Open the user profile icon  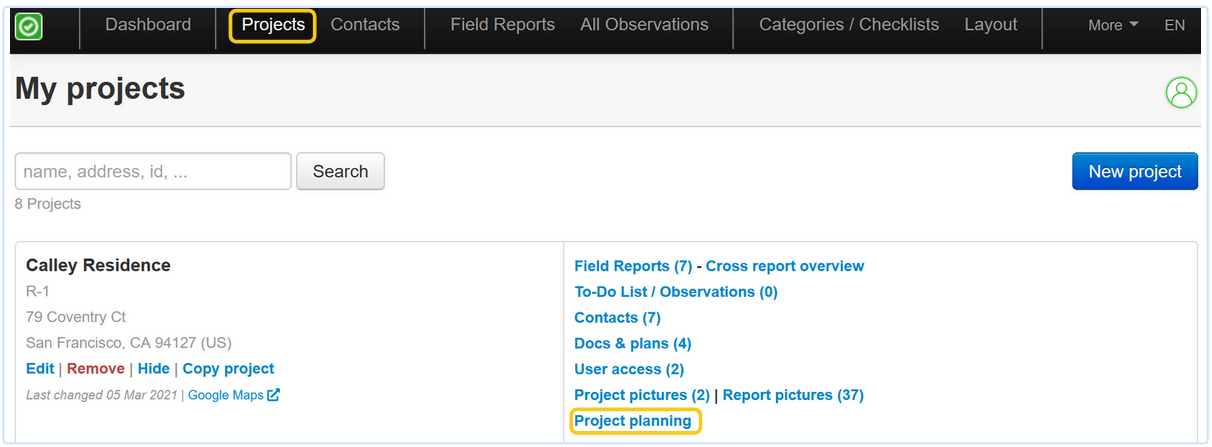(1181, 93)
